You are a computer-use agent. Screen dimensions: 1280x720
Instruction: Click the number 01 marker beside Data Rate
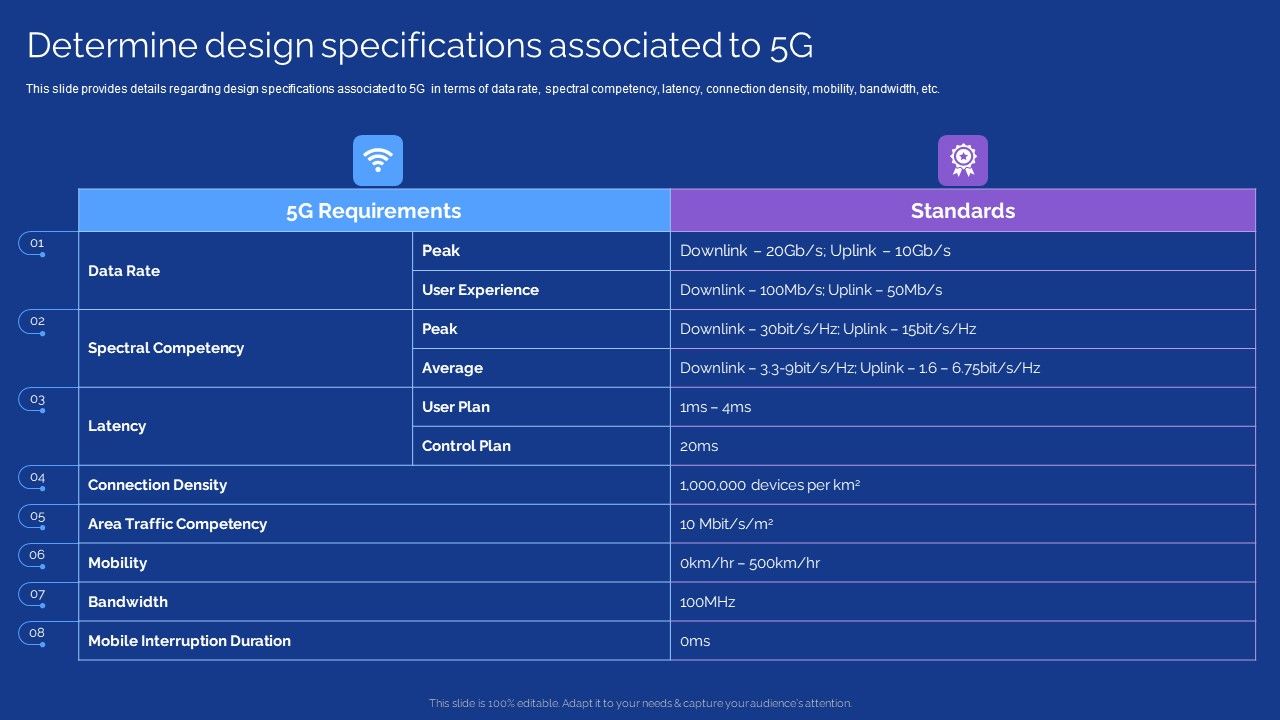point(37,243)
